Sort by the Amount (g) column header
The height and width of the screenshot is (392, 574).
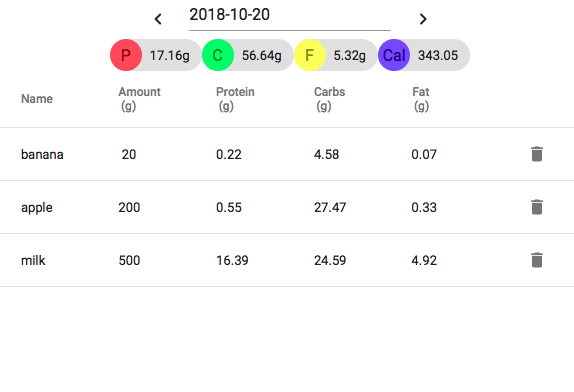click(139, 99)
